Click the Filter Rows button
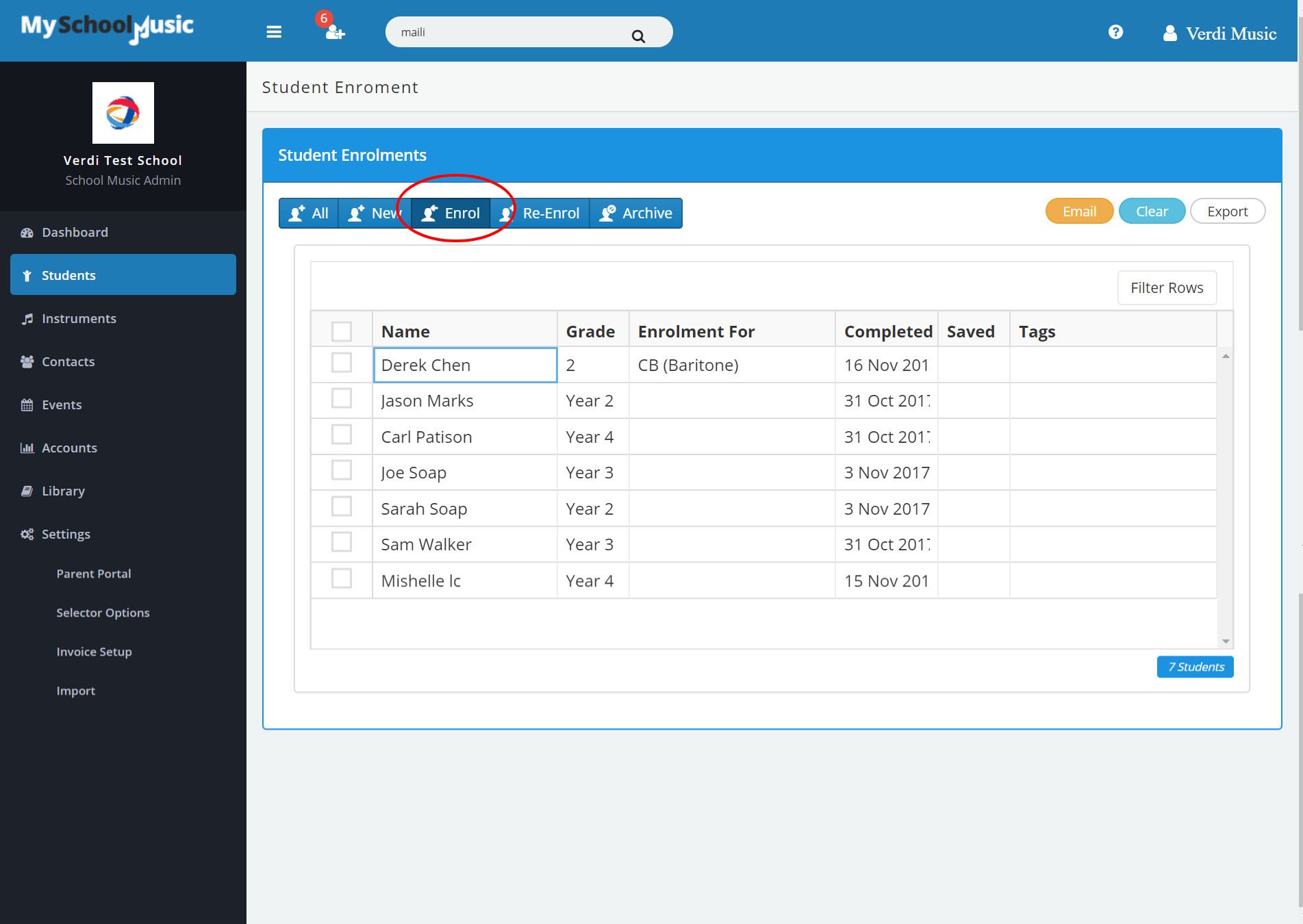The width and height of the screenshot is (1303, 924). tap(1167, 287)
